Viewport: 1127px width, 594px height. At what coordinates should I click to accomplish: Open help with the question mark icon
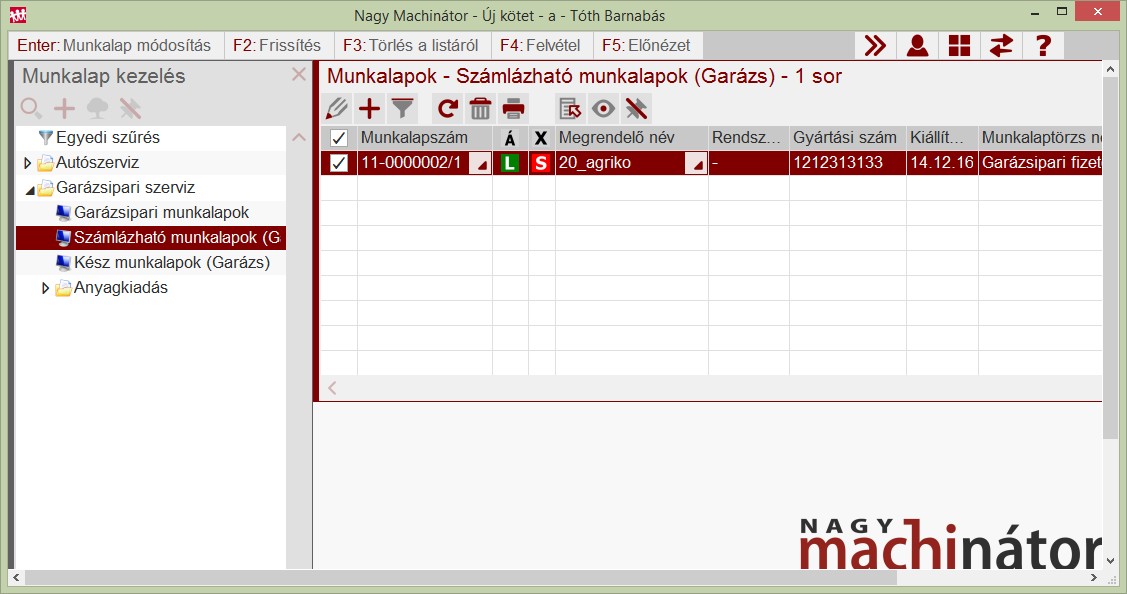(1044, 45)
